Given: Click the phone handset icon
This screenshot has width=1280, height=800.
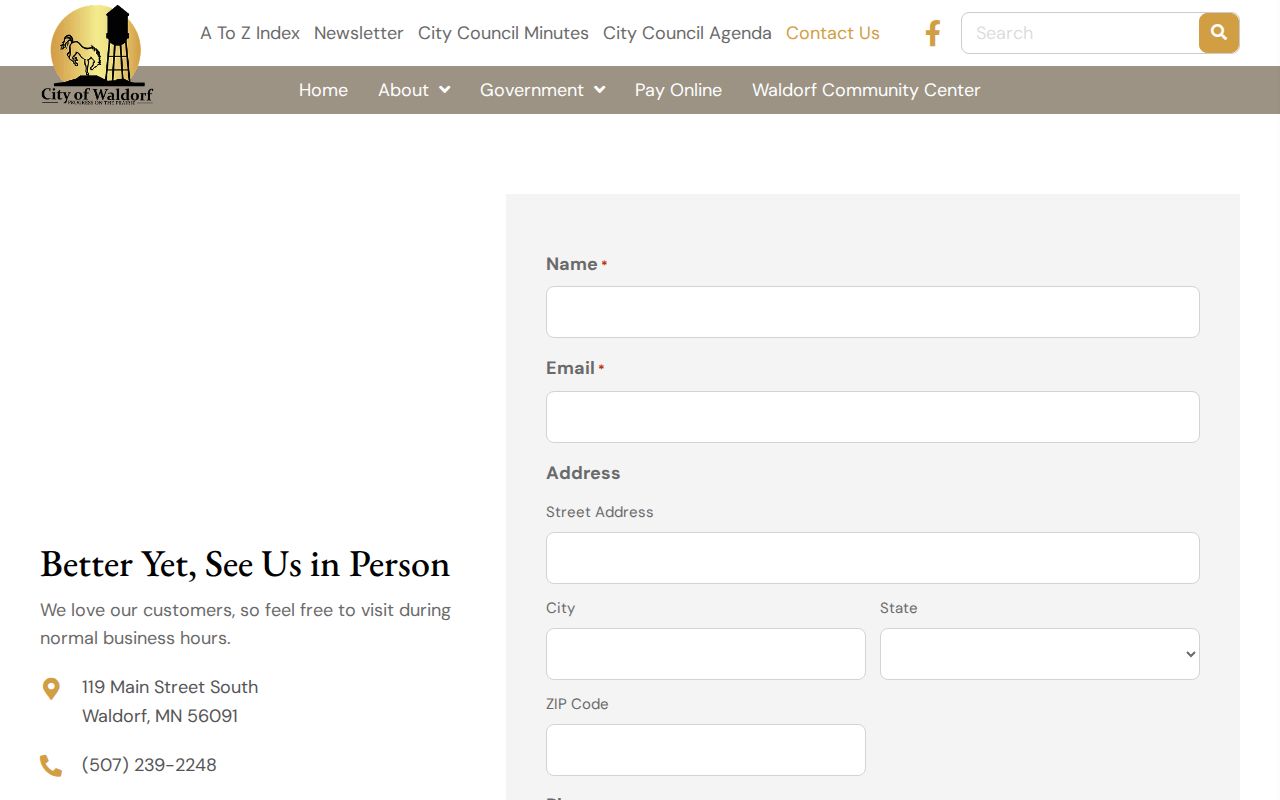Looking at the screenshot, I should 51,766.
